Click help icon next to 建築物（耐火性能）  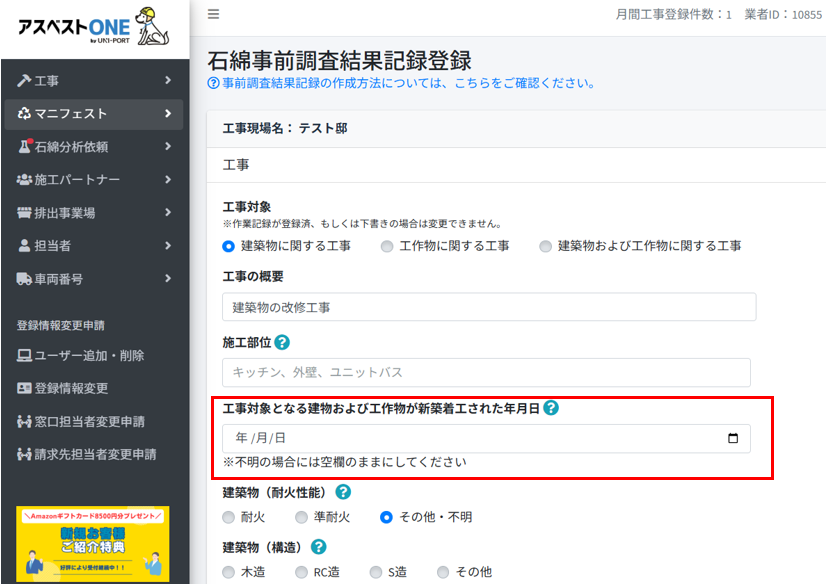coord(343,492)
